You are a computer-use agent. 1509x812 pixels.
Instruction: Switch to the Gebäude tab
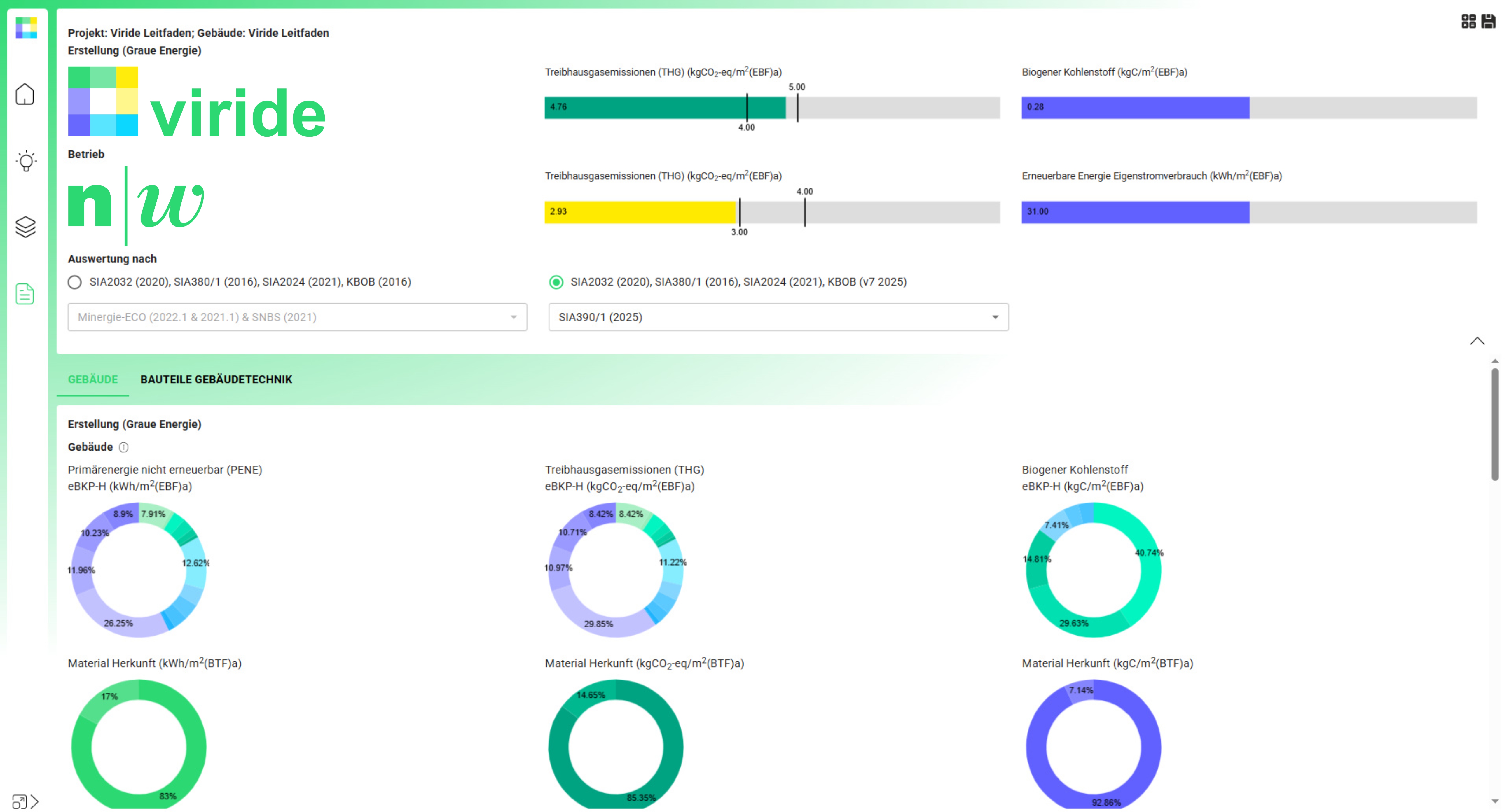click(x=92, y=379)
